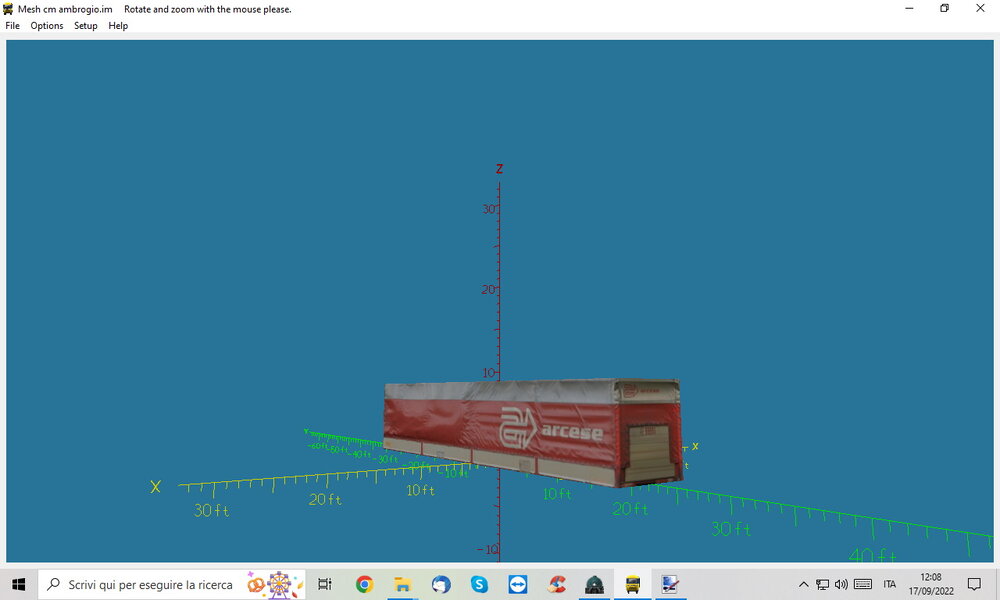1000x600 pixels.
Task: Restore down the mesh viewer window
Action: pyautogui.click(x=945, y=9)
